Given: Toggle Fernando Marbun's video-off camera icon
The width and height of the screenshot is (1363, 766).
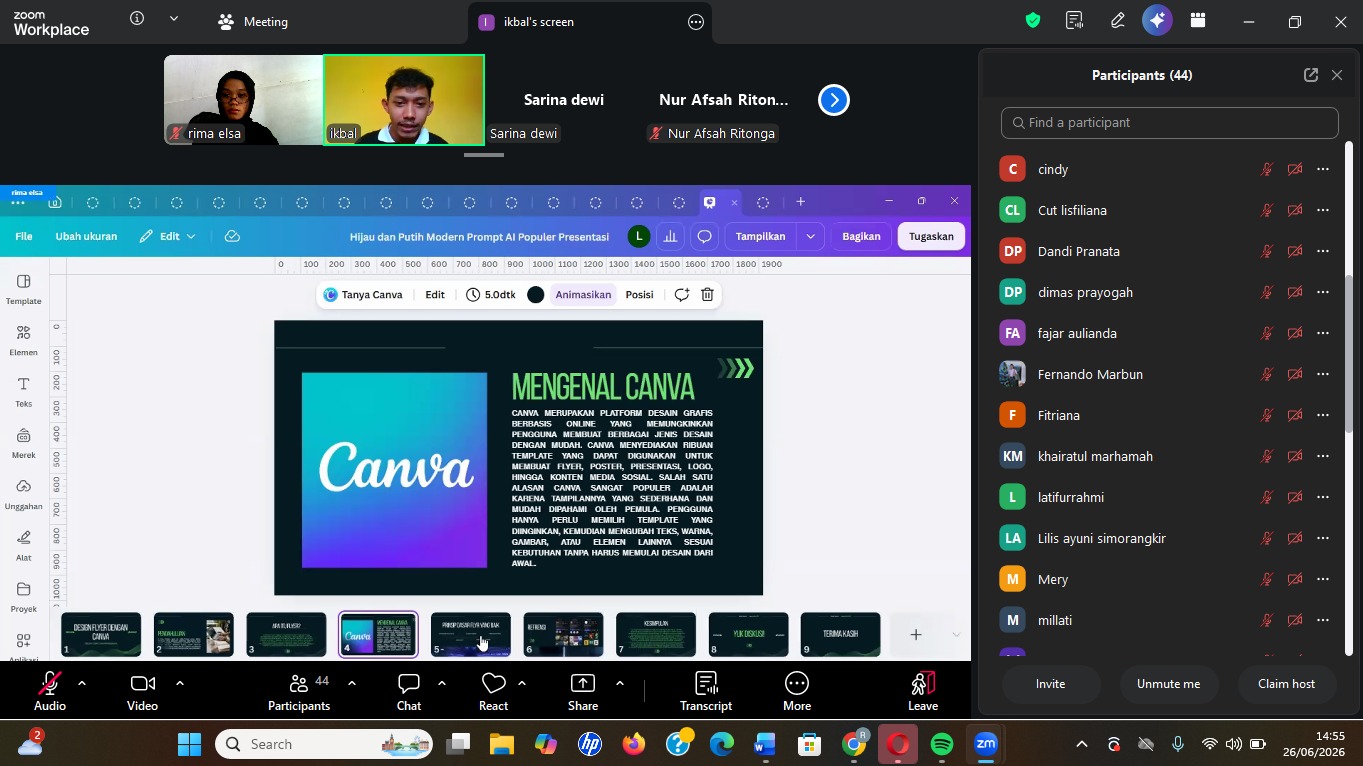Looking at the screenshot, I should (x=1295, y=374).
